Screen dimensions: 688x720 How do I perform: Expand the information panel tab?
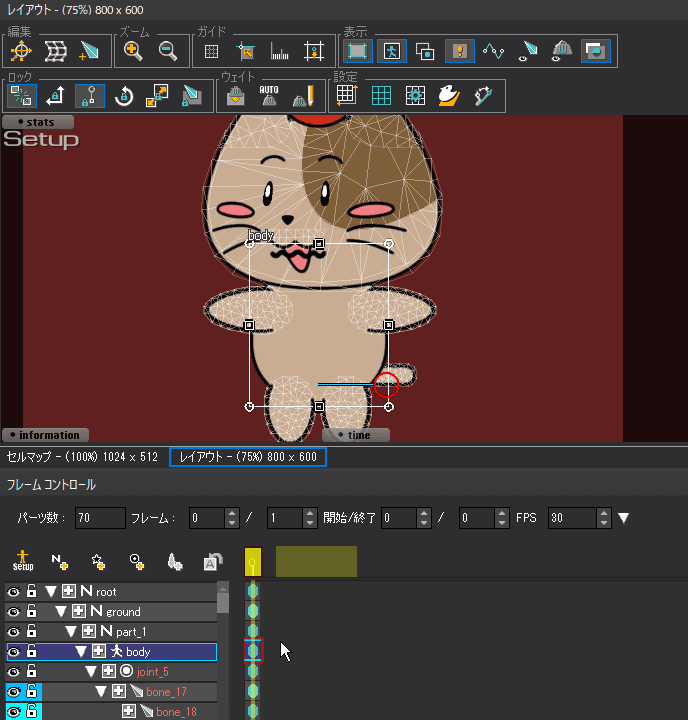pyautogui.click(x=45, y=435)
